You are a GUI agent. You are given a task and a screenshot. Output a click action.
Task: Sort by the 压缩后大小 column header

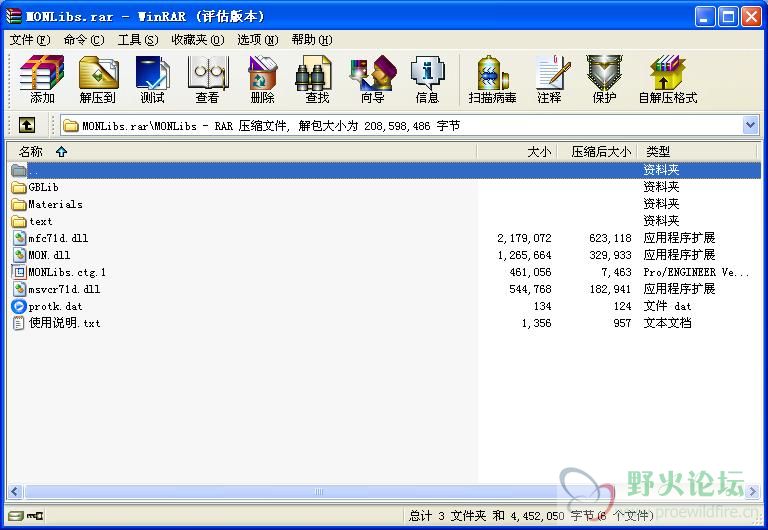pyautogui.click(x=598, y=152)
